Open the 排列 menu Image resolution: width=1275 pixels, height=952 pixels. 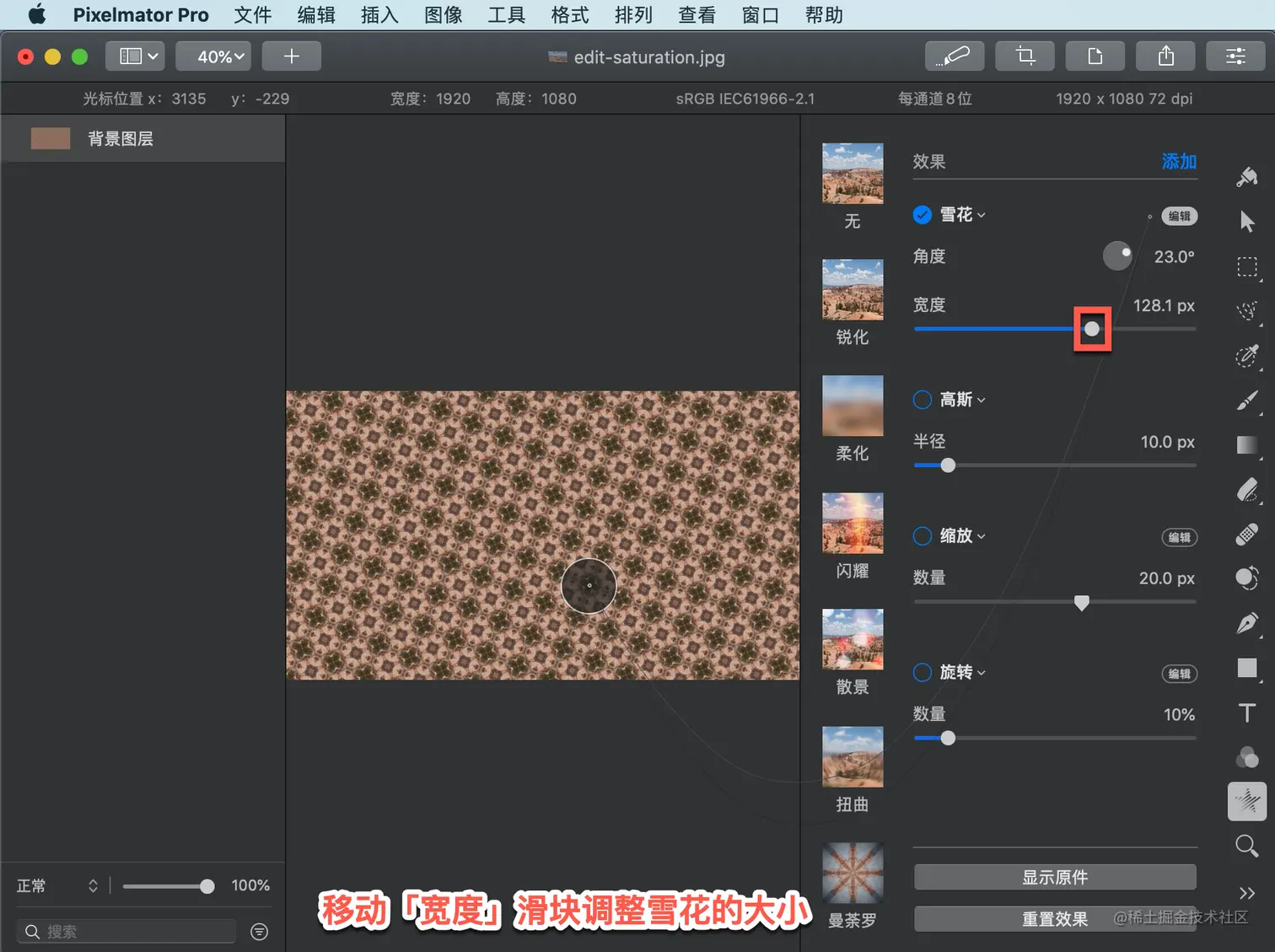[634, 14]
